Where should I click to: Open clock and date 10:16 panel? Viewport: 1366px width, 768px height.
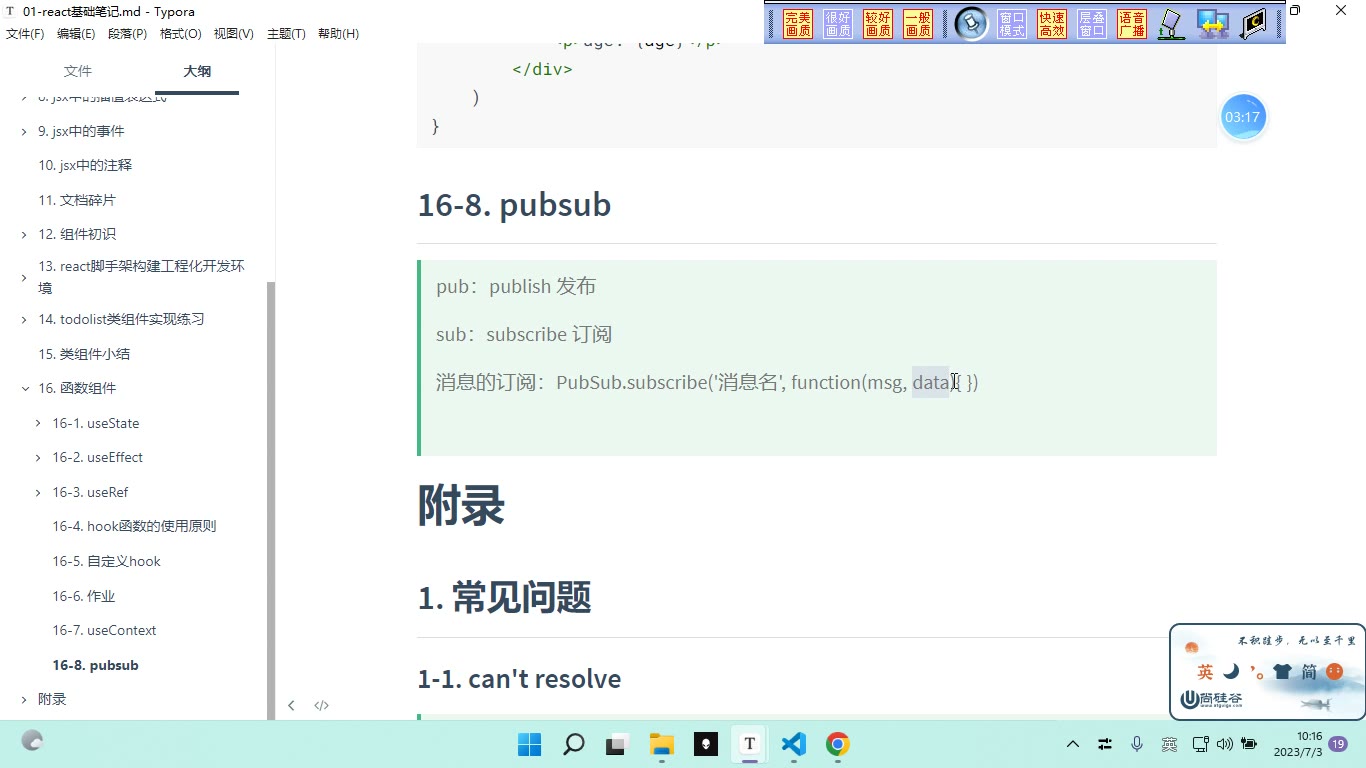point(1298,744)
